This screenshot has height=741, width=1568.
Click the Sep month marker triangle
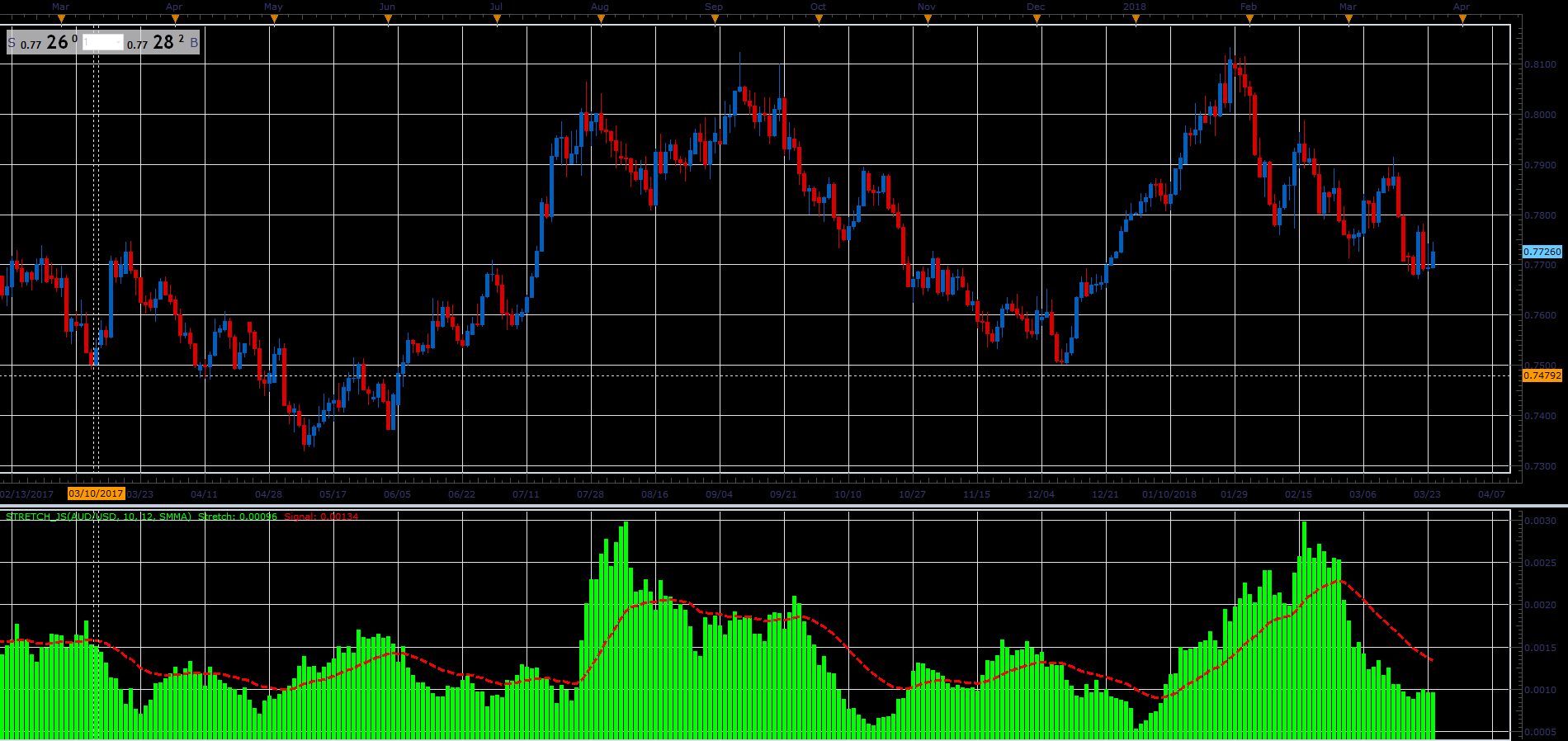(x=715, y=19)
